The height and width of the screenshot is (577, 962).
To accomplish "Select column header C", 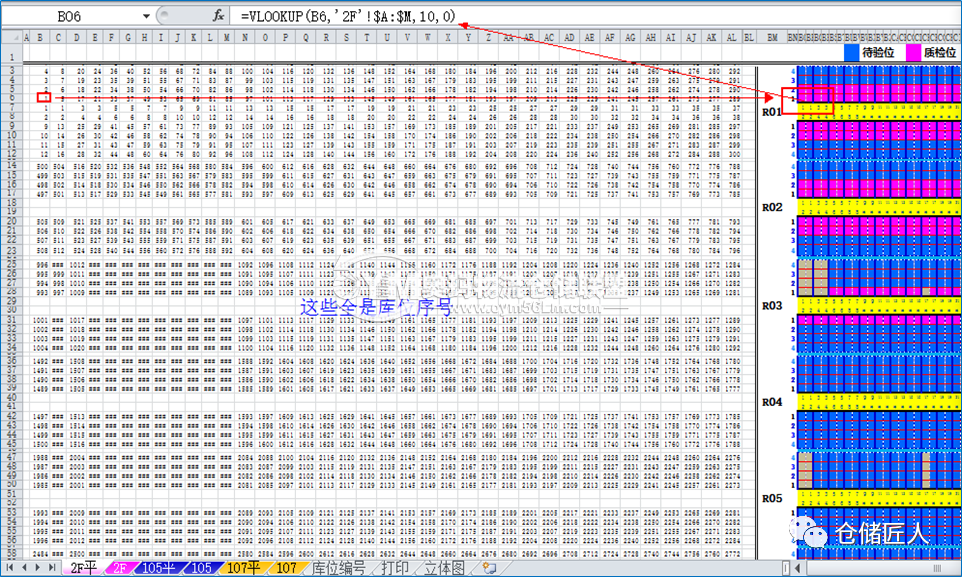I will (58, 38).
